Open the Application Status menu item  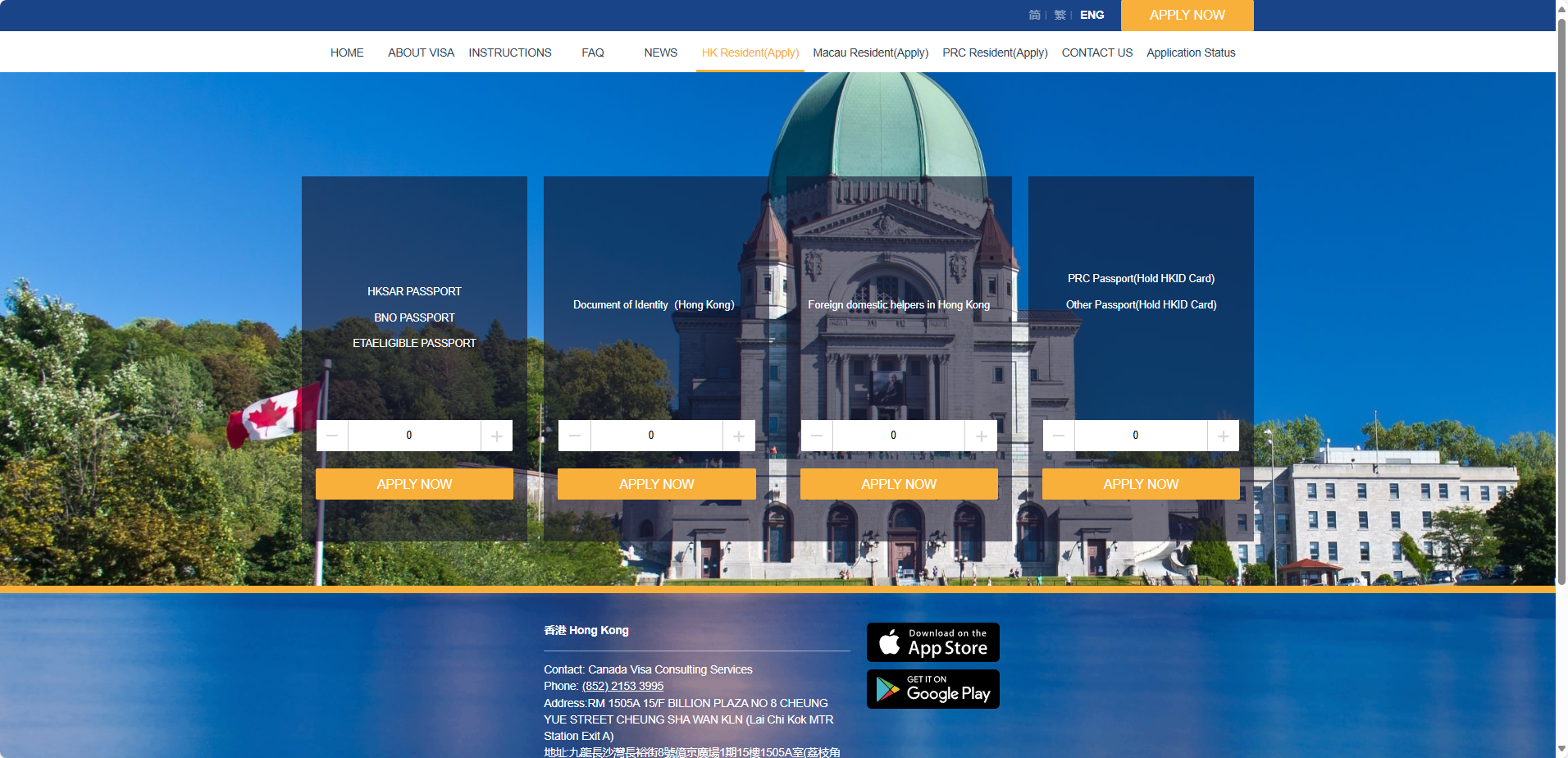tap(1190, 53)
